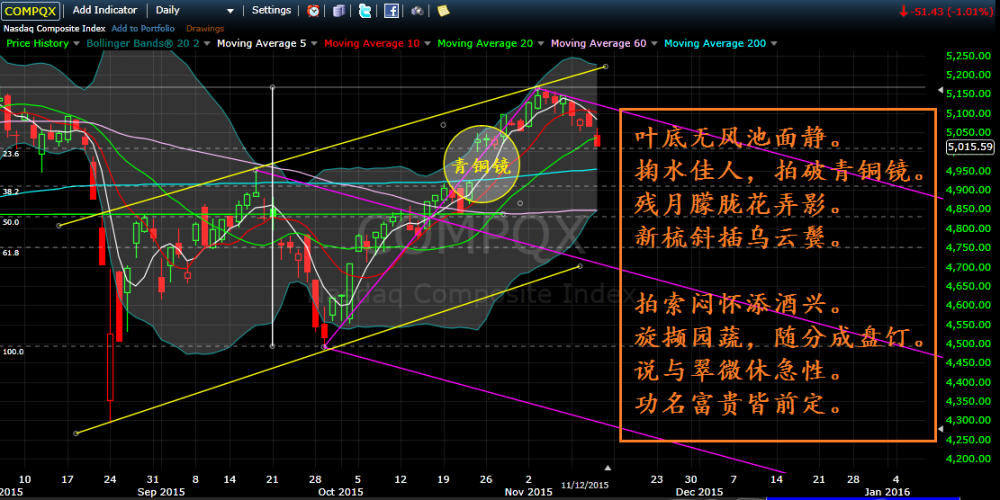Click the Nasdaq Composite Index name
1000x500 pixels.
coord(55,28)
